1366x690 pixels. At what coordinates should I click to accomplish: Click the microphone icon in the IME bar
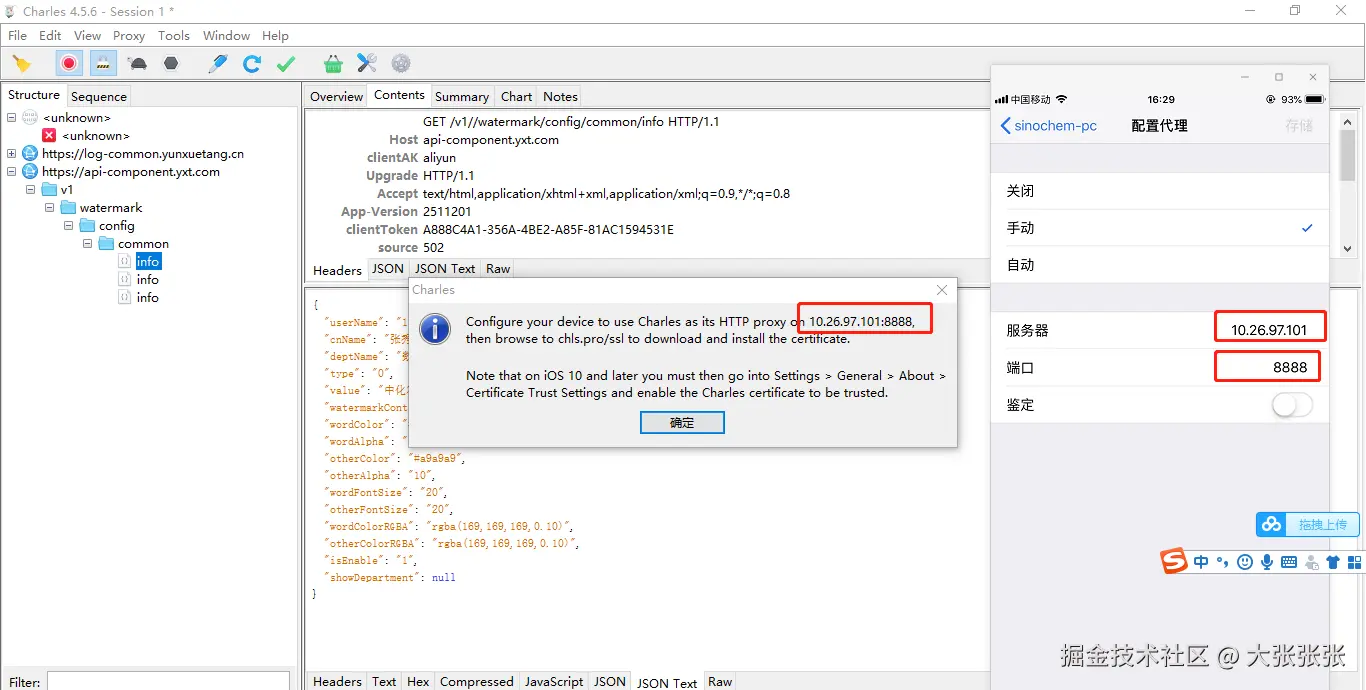tap(1267, 562)
